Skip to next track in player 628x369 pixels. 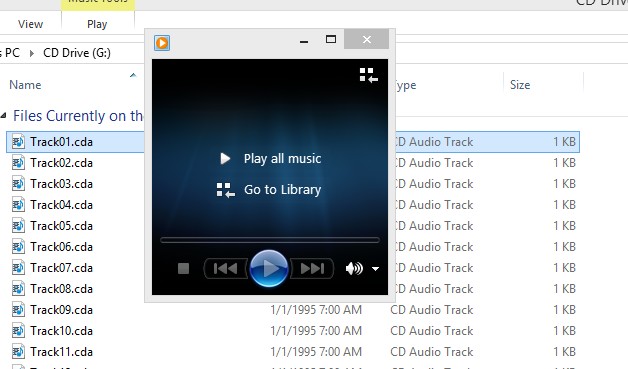click(x=312, y=268)
